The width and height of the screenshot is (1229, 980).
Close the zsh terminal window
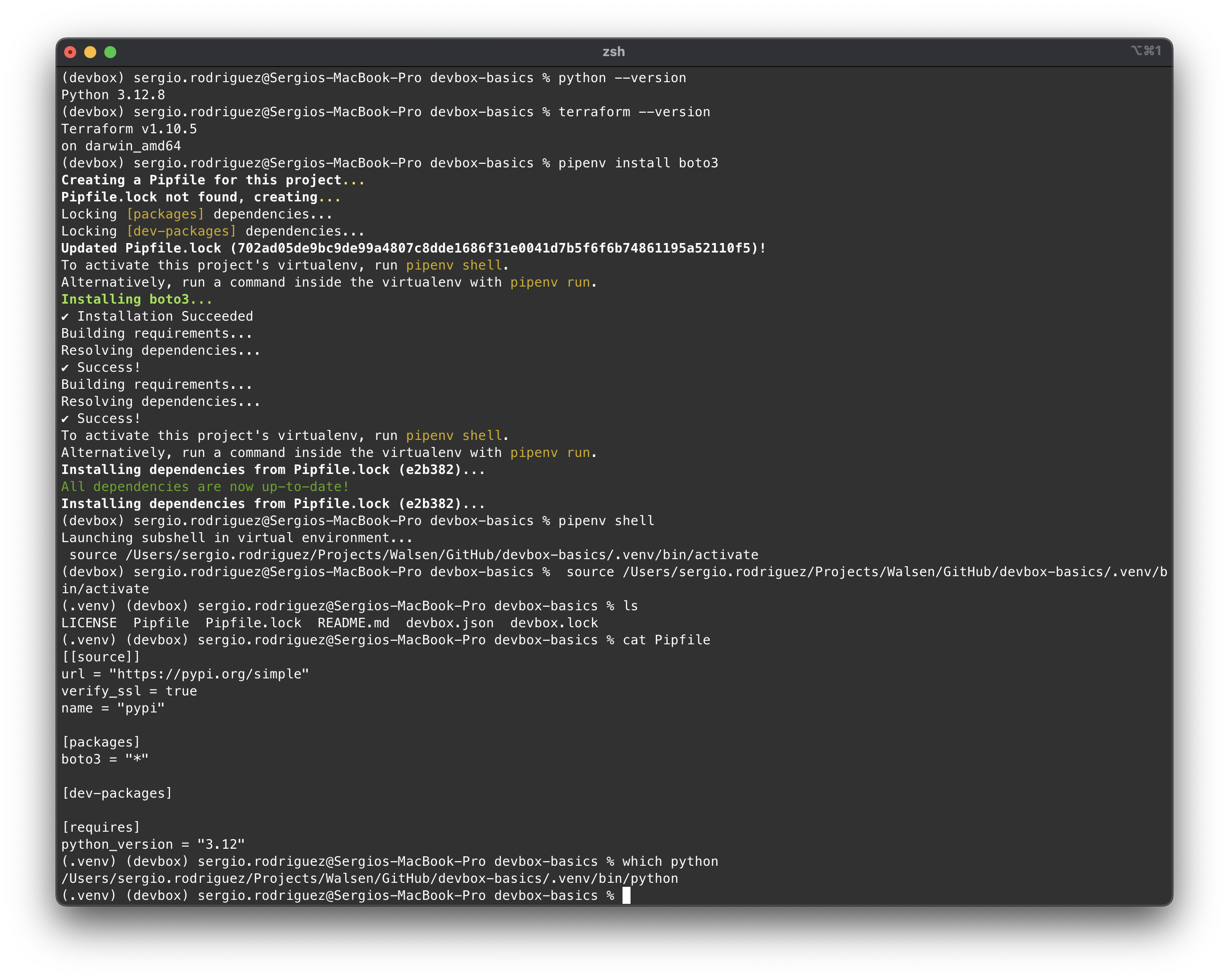coord(70,52)
